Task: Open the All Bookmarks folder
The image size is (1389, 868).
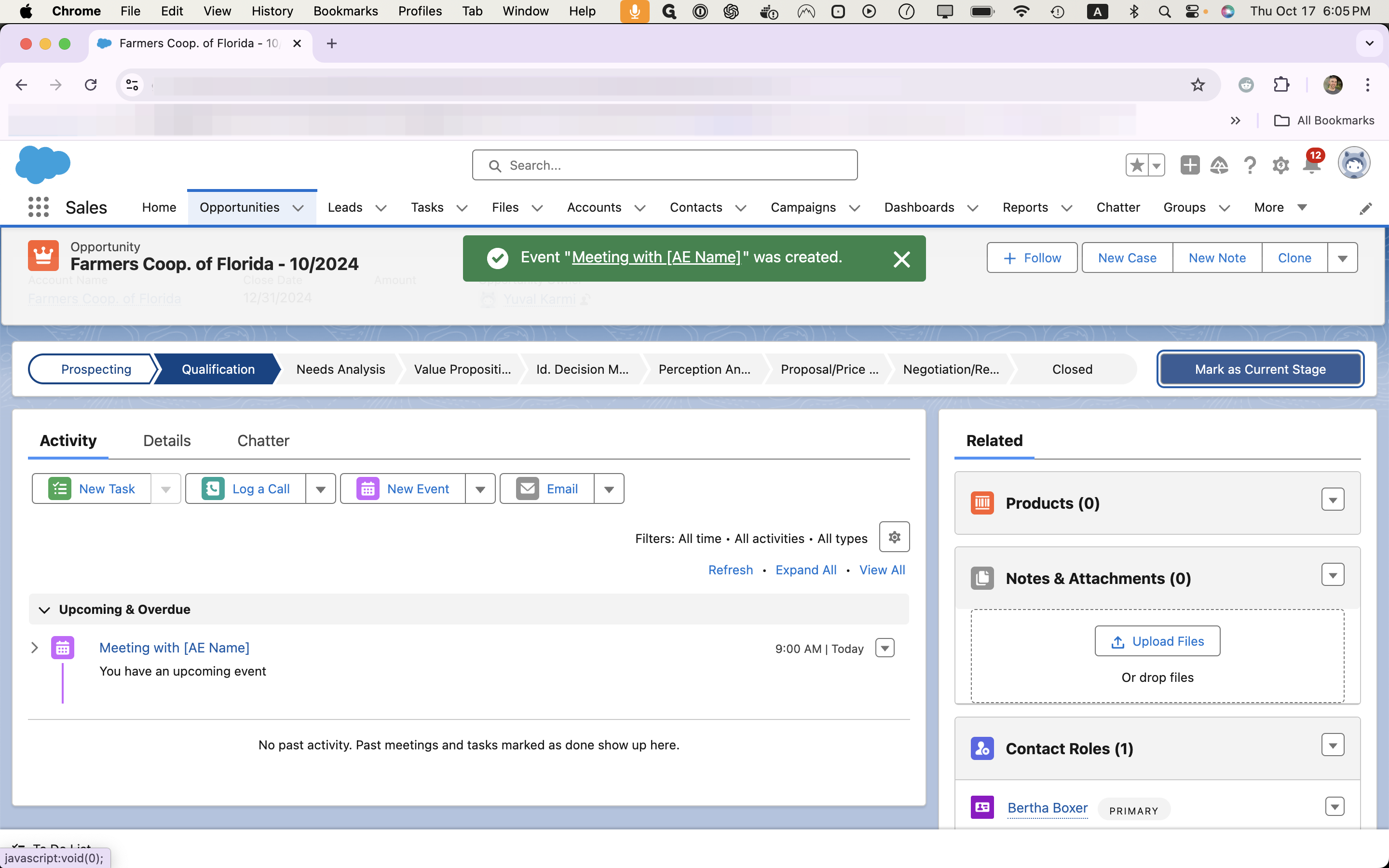Action: [1324, 120]
